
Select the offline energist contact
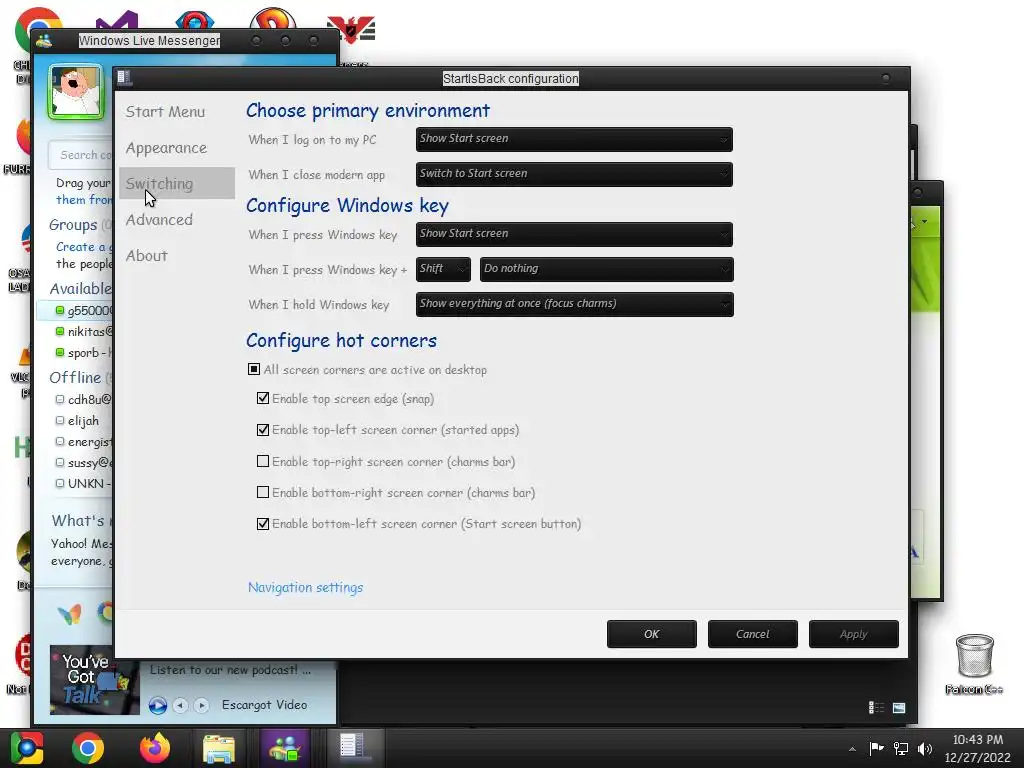click(84, 441)
